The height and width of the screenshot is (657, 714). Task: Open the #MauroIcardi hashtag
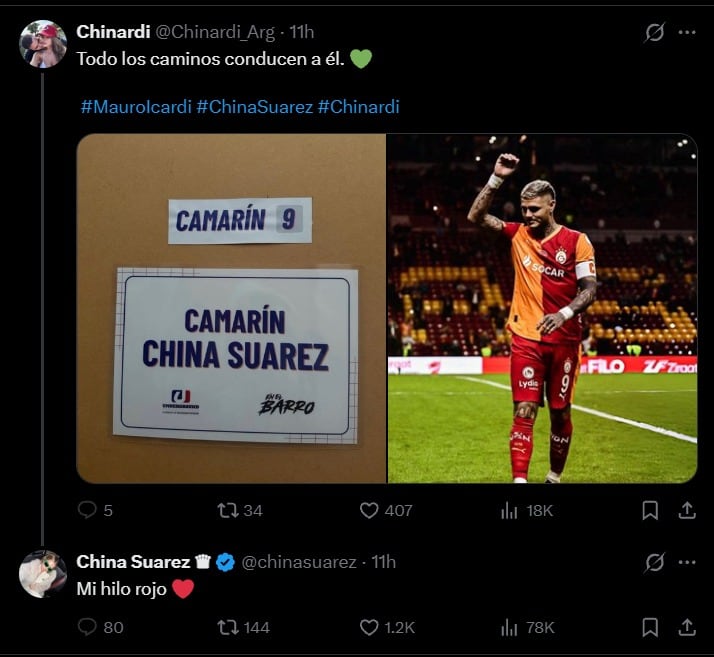point(136,107)
